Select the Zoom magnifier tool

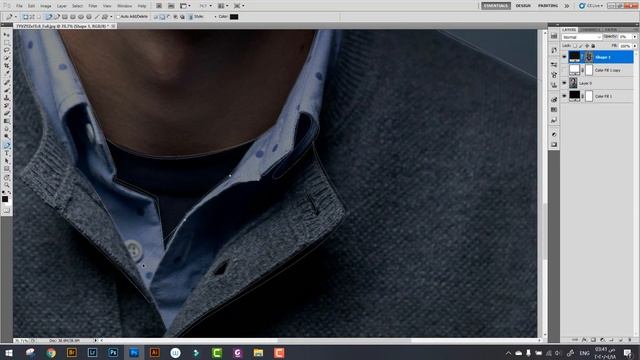point(7,185)
